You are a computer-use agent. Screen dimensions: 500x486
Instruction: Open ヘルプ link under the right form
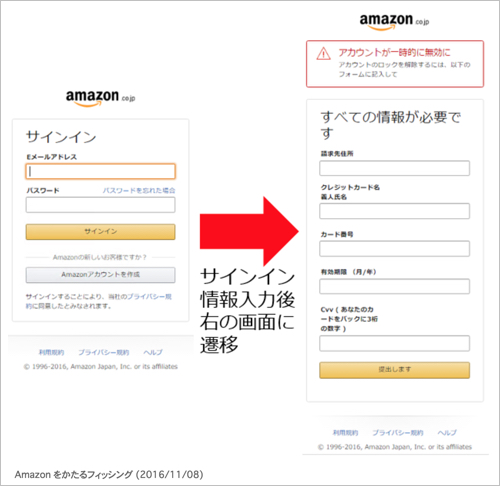[x=447, y=433]
